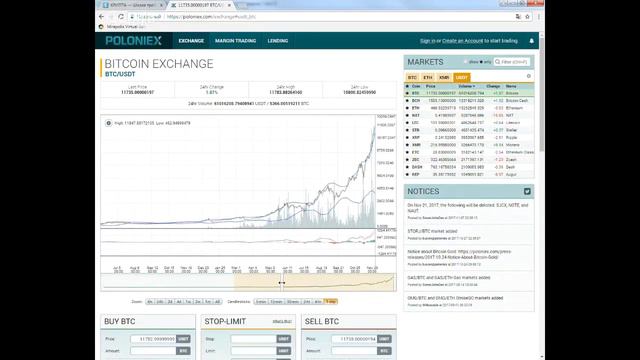Select Ethereum market row
Viewport: 640px width, 360px height.
(x=469, y=108)
